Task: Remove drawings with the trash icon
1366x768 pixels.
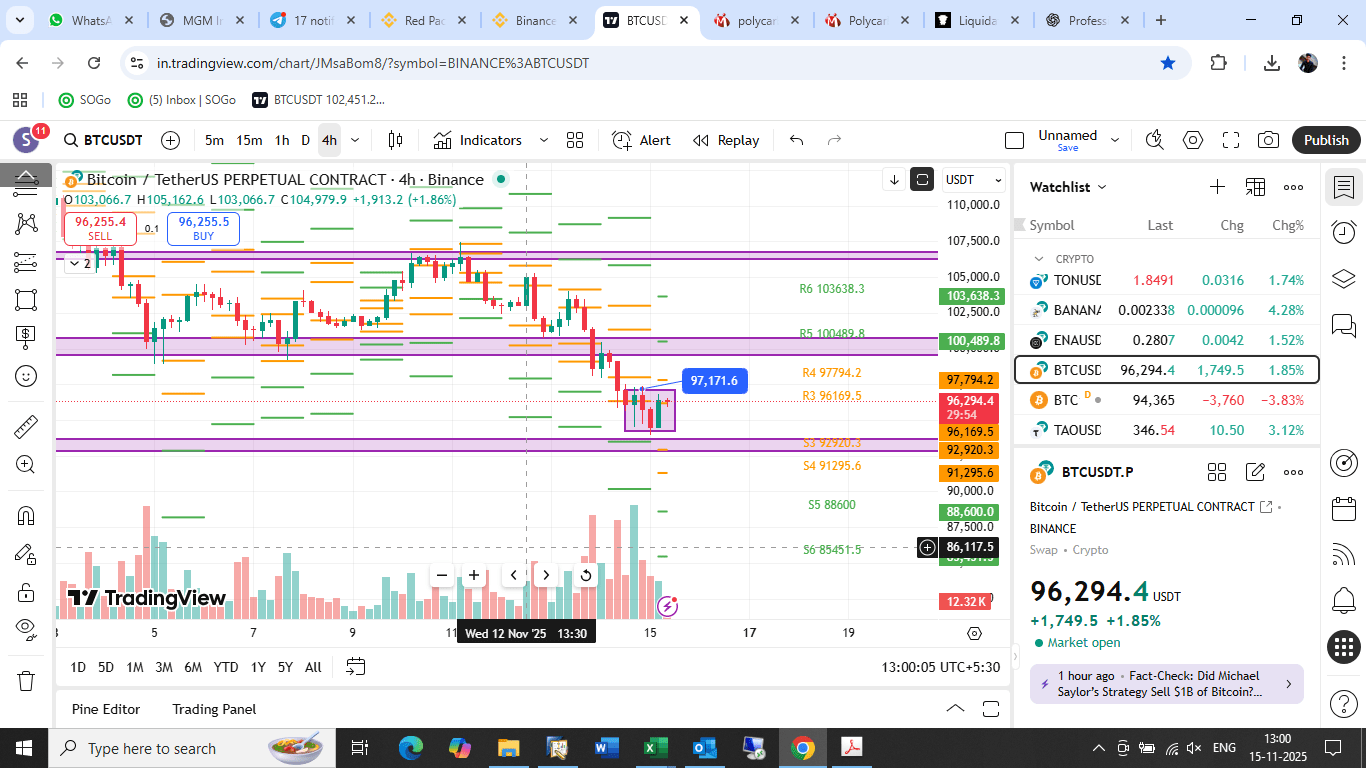Action: [x=26, y=681]
